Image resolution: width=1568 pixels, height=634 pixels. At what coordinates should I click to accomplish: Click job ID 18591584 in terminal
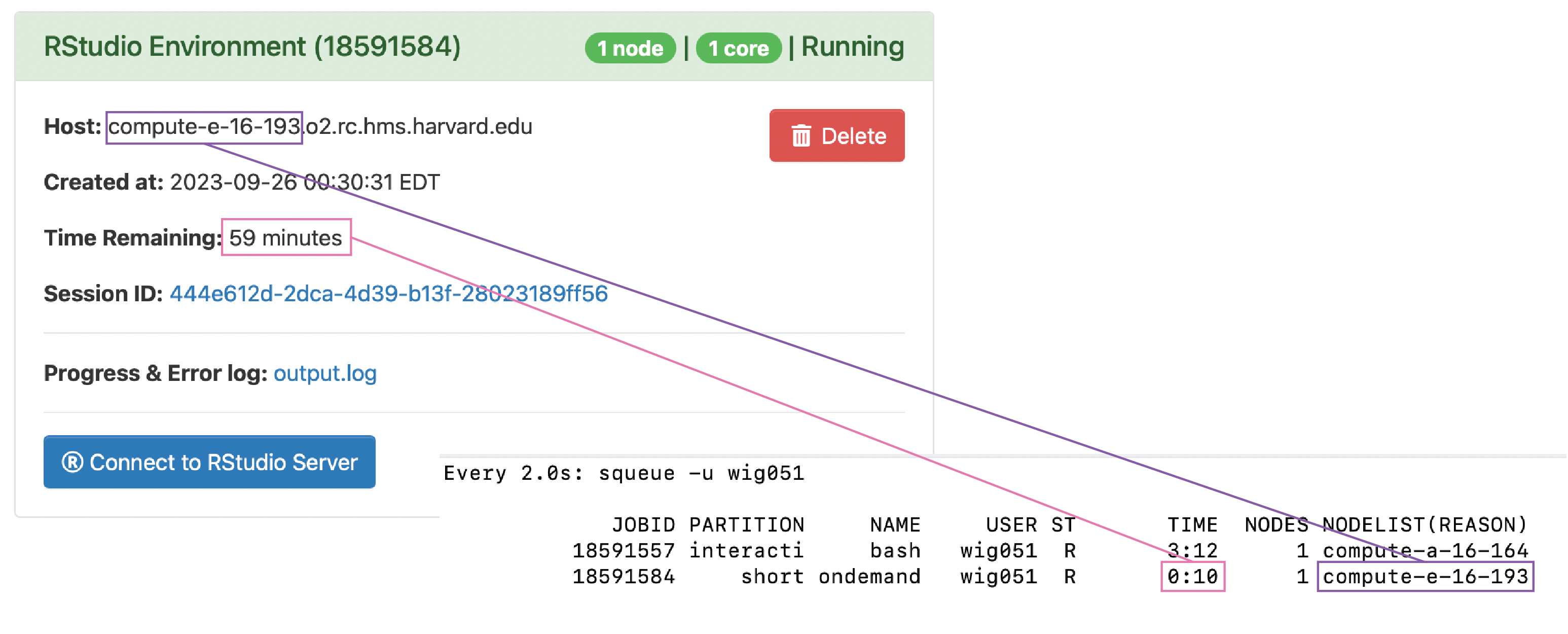pyautogui.click(x=624, y=576)
